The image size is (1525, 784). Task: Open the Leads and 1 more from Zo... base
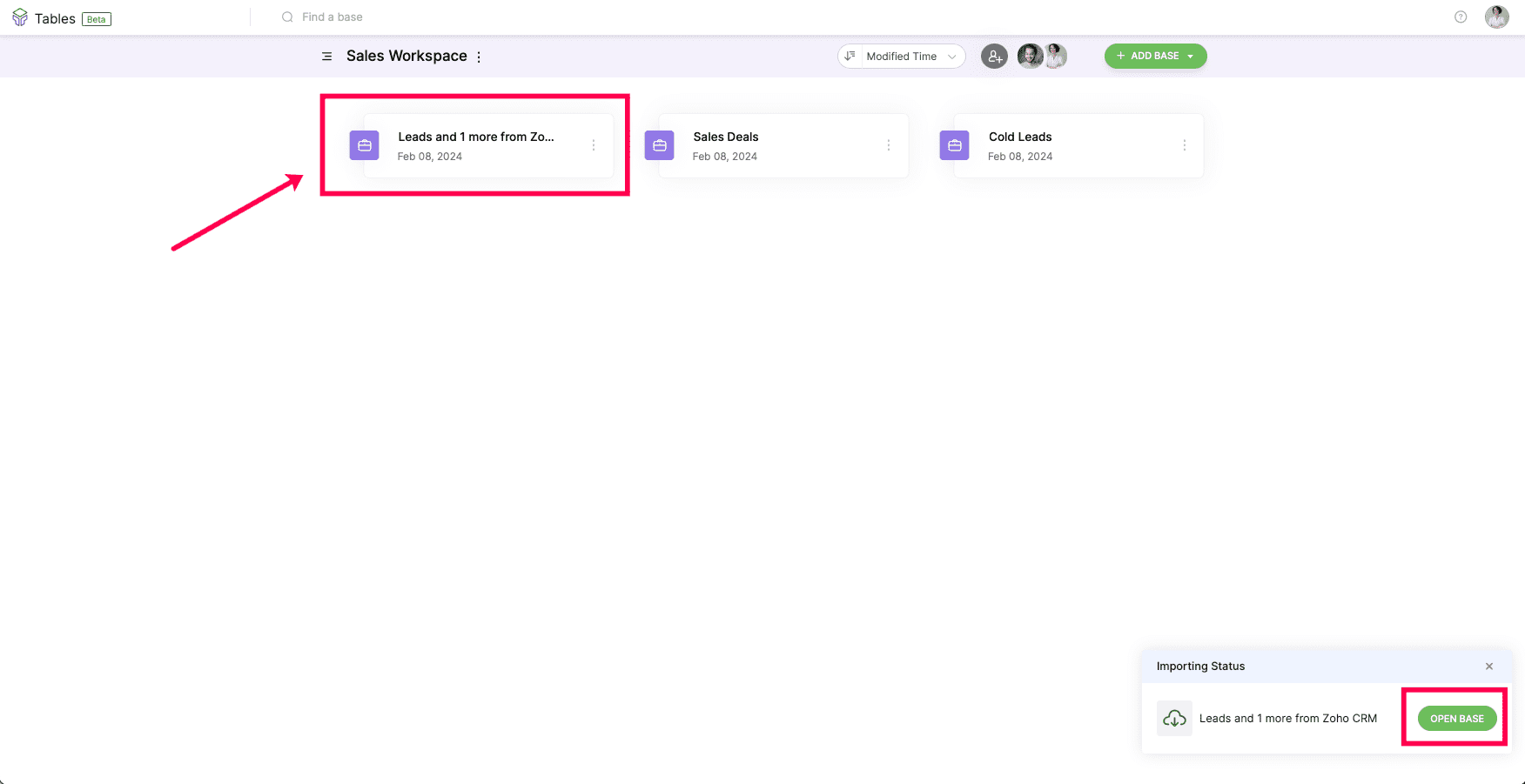point(488,145)
